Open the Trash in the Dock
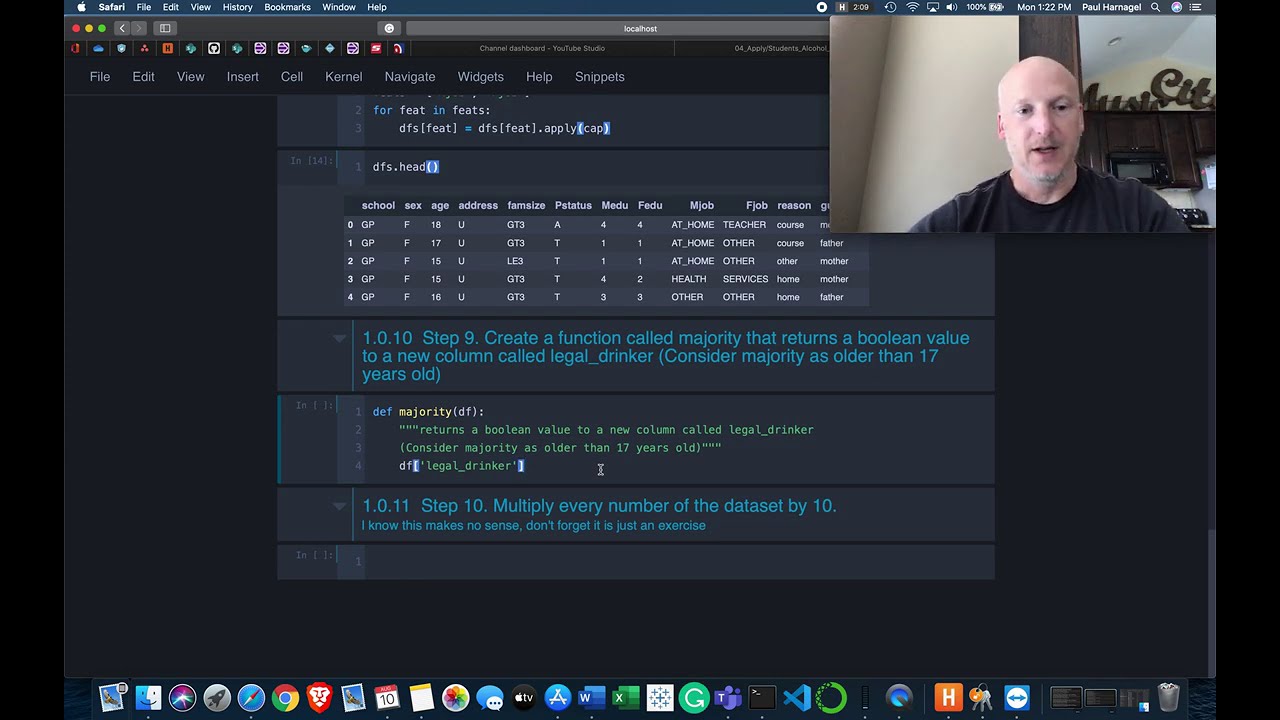 tap(1168, 697)
